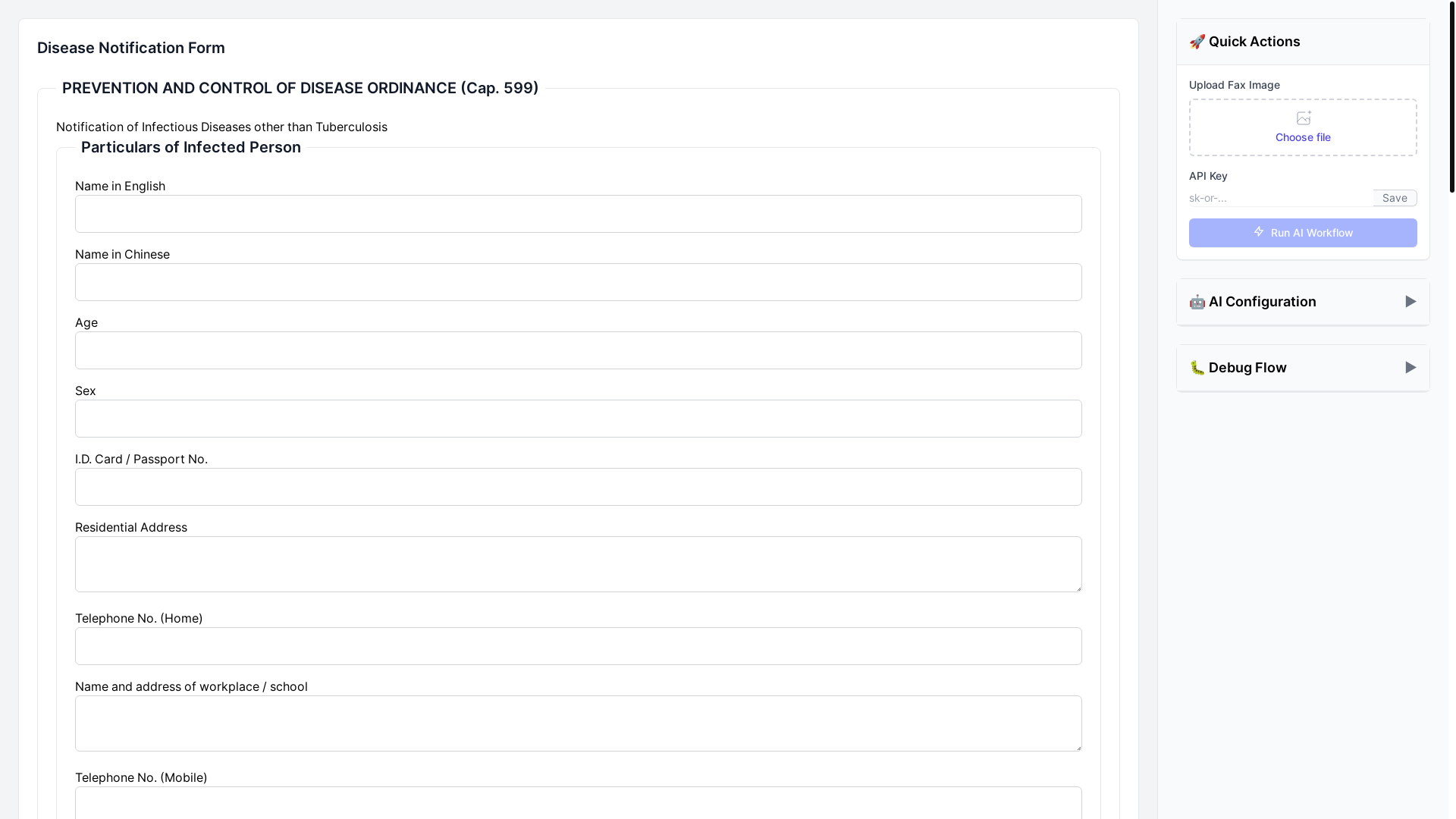Focus the API Key input field
Screen dimensions: 1456x819
(x=1281, y=198)
